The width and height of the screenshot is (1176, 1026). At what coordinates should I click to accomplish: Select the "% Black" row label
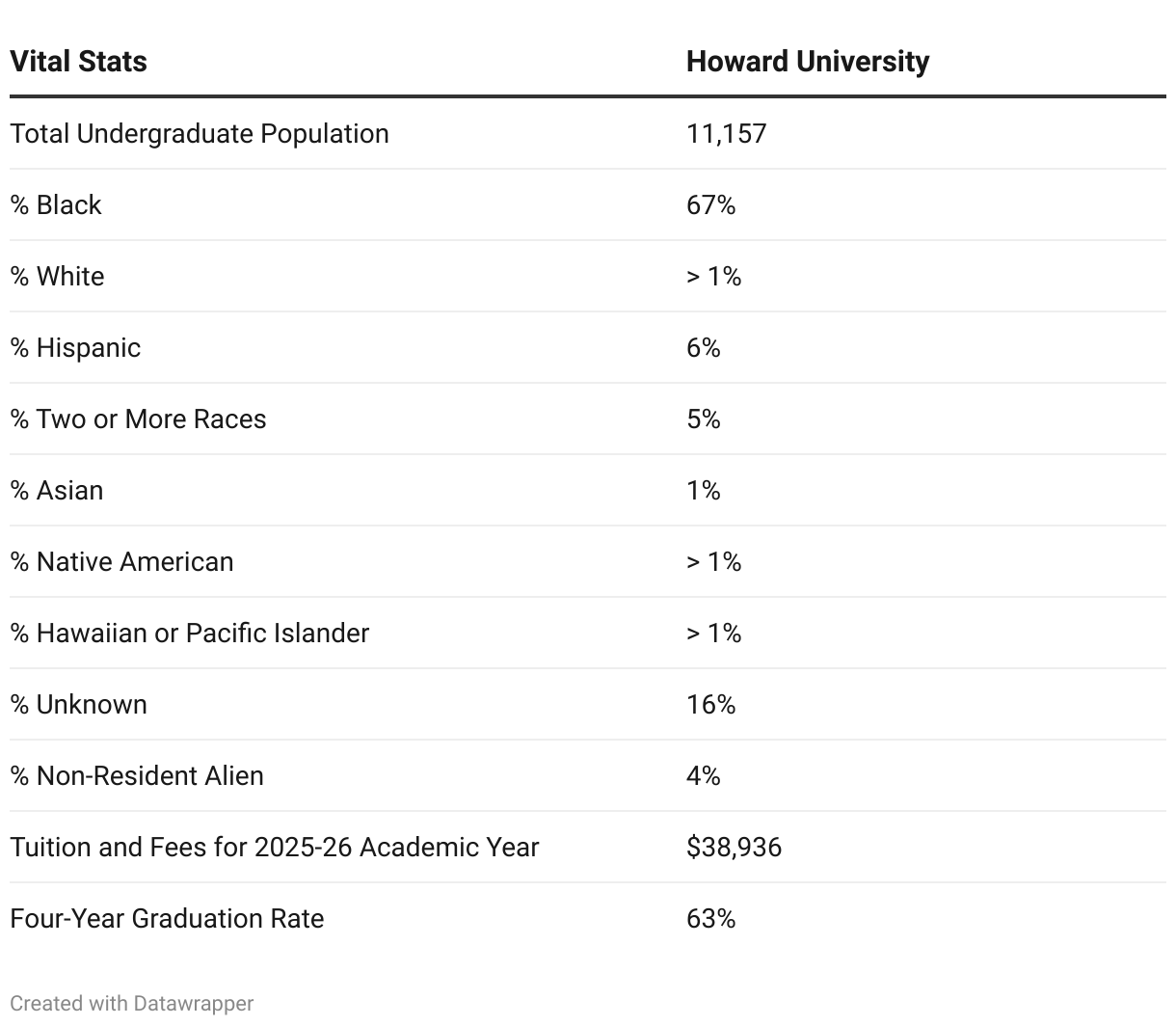[56, 204]
